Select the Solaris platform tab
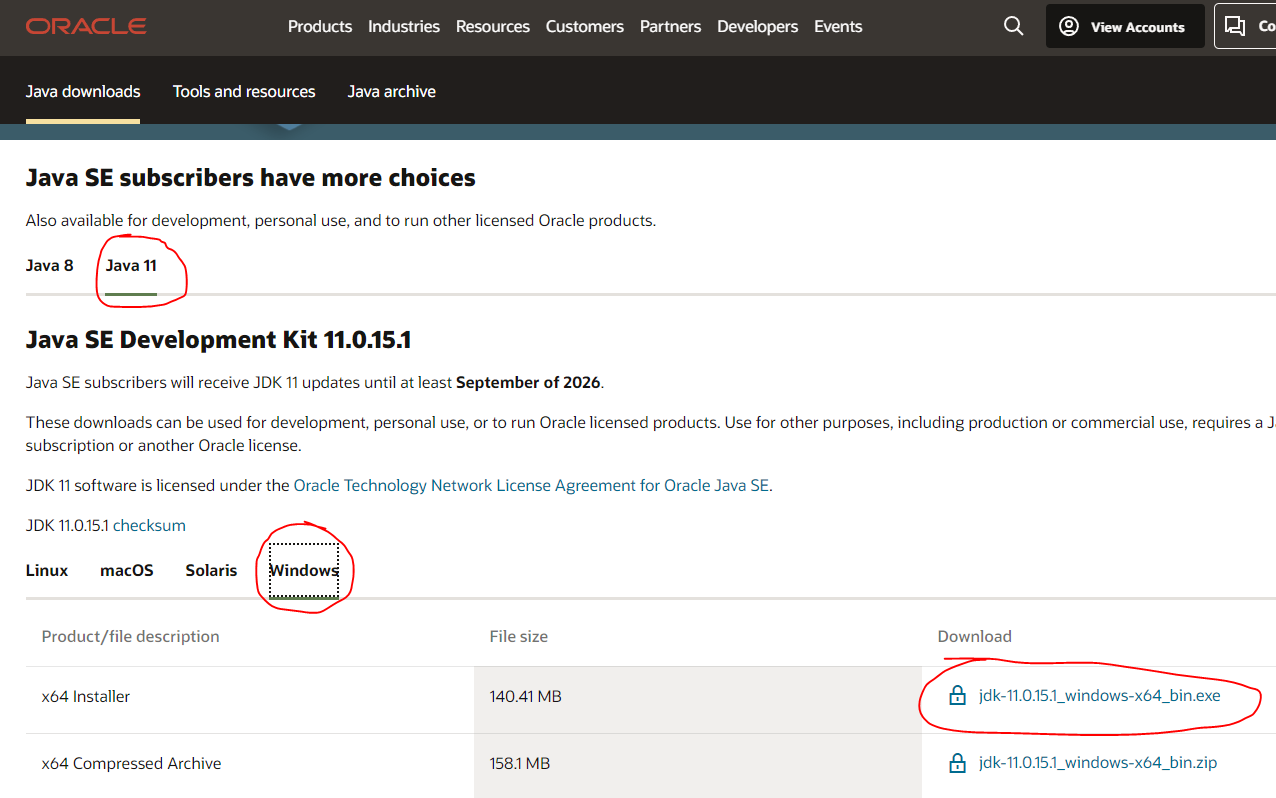The image size is (1276, 798). coord(211,570)
